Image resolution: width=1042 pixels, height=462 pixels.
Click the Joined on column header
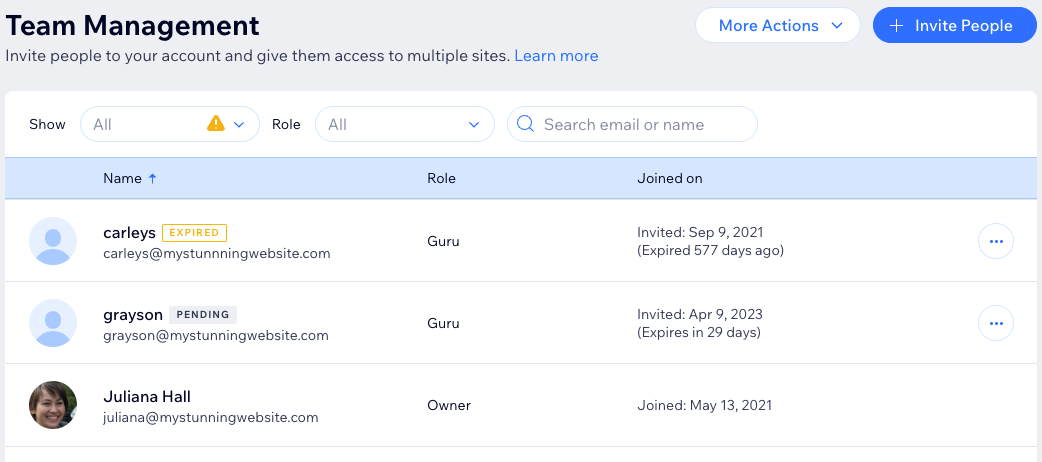coord(670,178)
